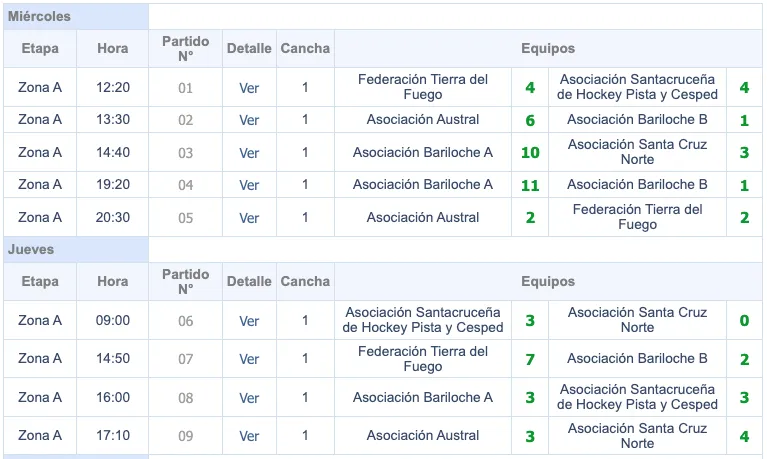
Task: Open the Ver link for match 01
Action: [x=249, y=88]
